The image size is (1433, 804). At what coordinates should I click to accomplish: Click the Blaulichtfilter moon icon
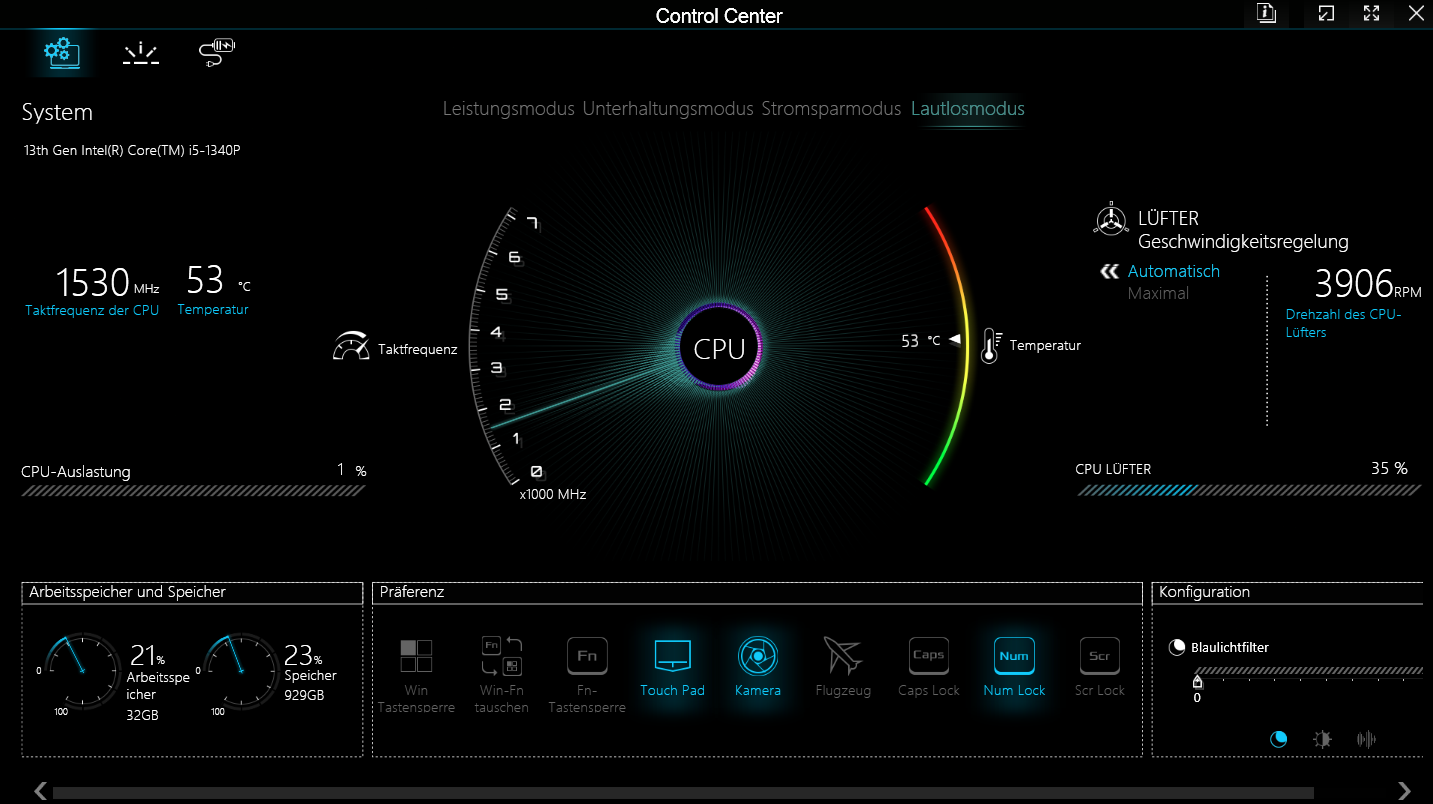point(1177,647)
